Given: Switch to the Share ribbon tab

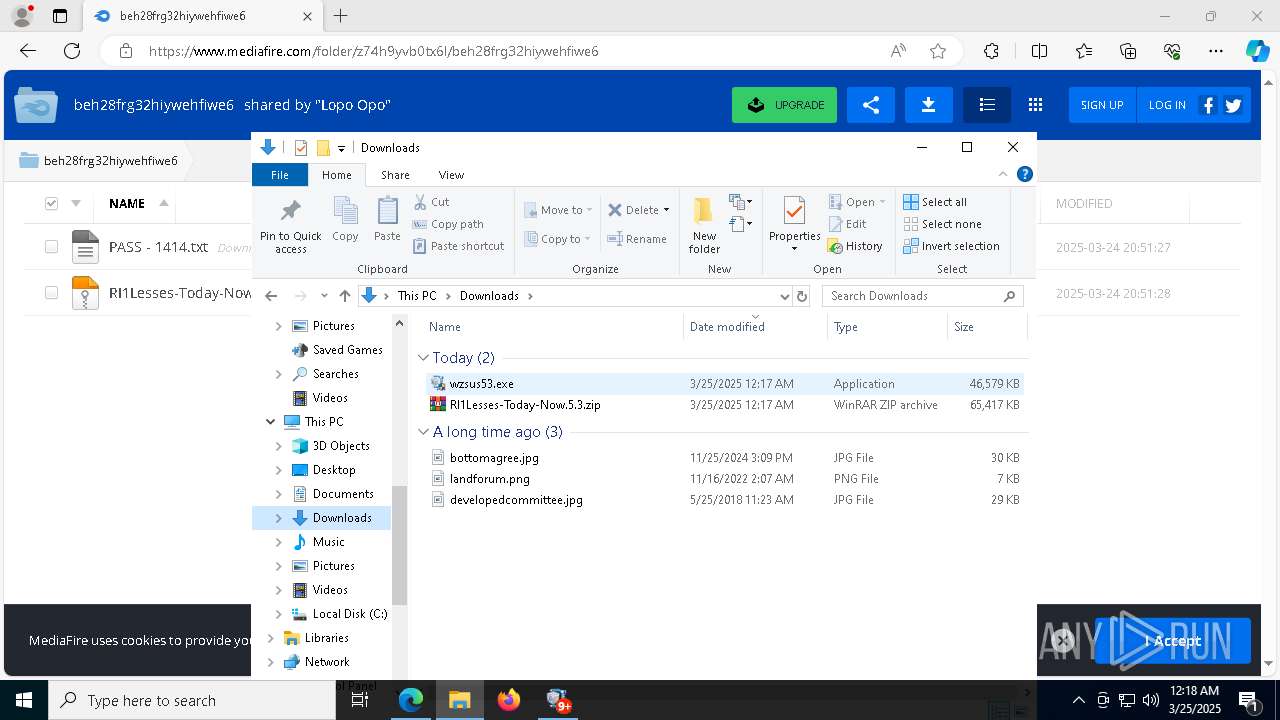Looking at the screenshot, I should [x=395, y=175].
